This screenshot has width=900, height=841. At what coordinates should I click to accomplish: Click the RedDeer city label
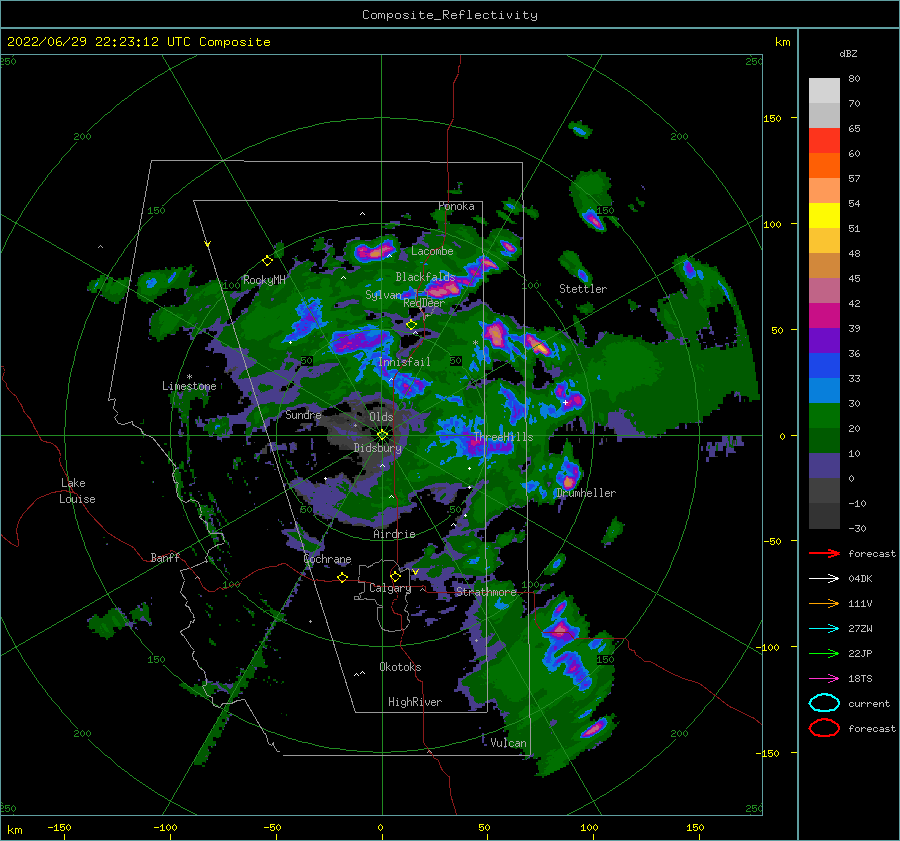pyautogui.click(x=424, y=303)
